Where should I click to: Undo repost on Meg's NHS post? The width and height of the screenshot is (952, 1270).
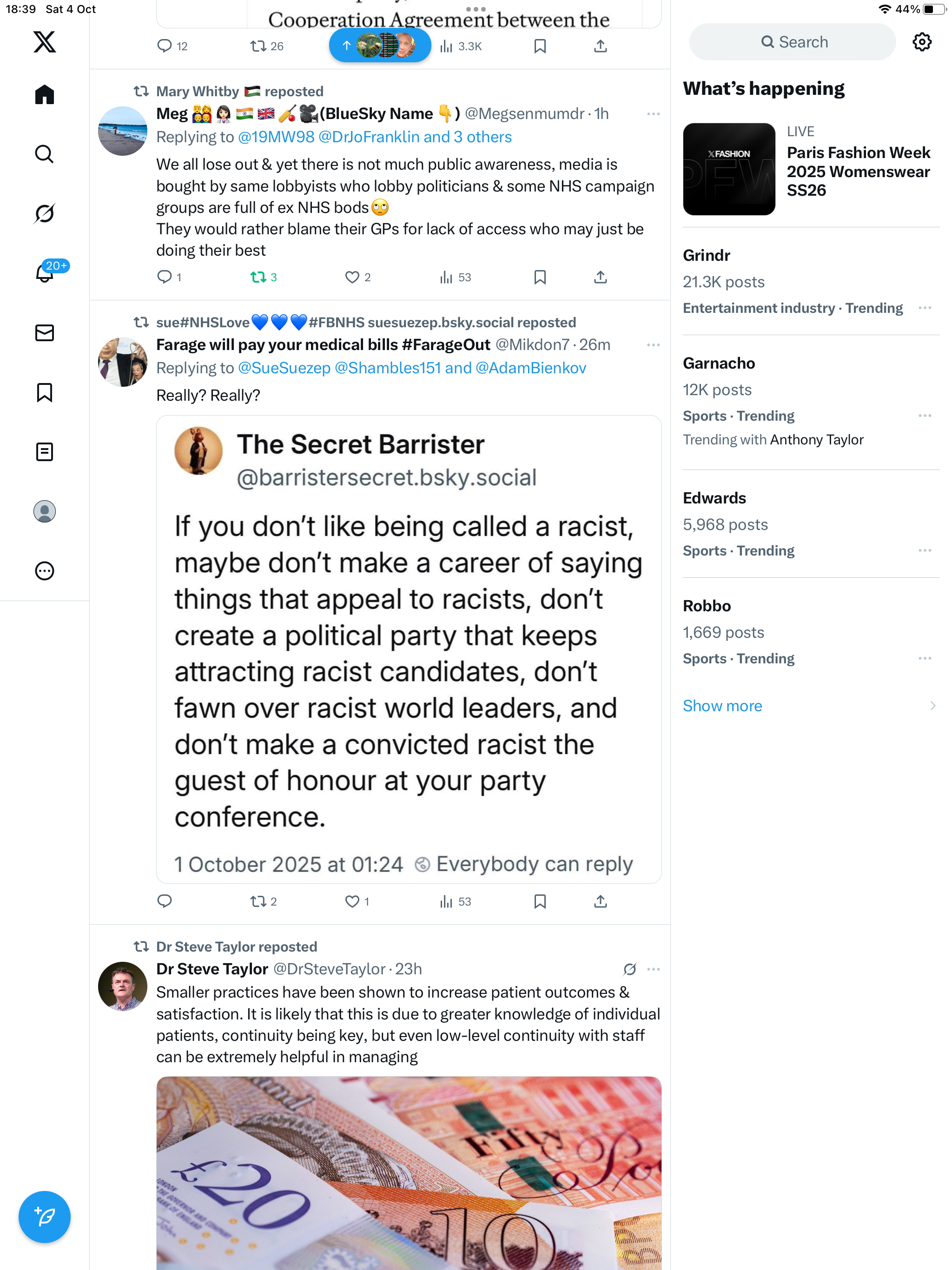point(258,278)
